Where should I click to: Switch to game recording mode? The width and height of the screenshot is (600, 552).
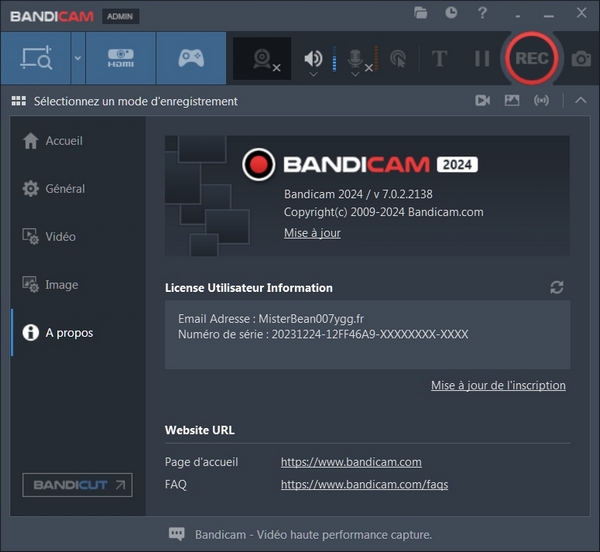tap(191, 58)
